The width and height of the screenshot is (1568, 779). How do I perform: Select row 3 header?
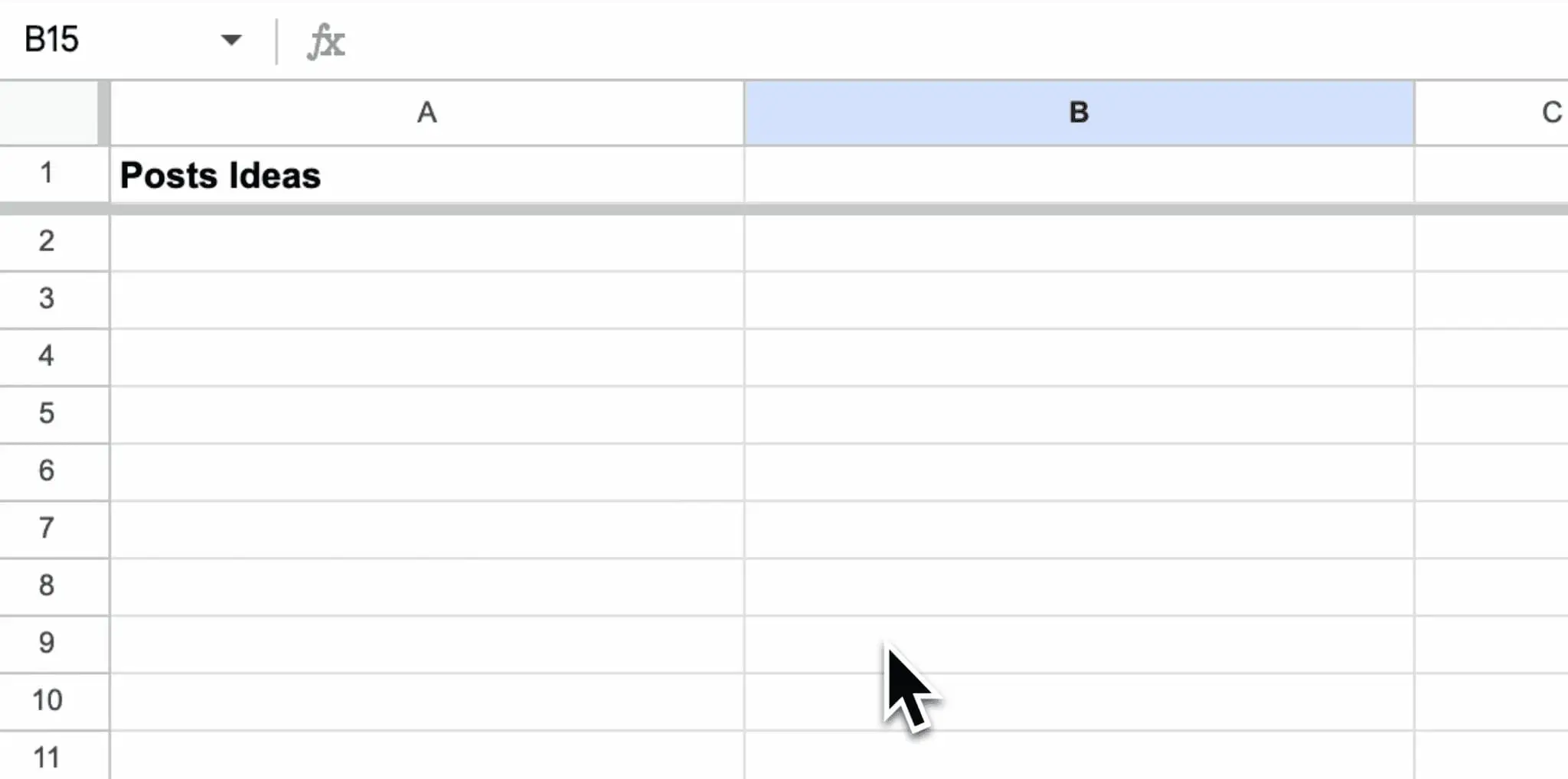click(47, 298)
